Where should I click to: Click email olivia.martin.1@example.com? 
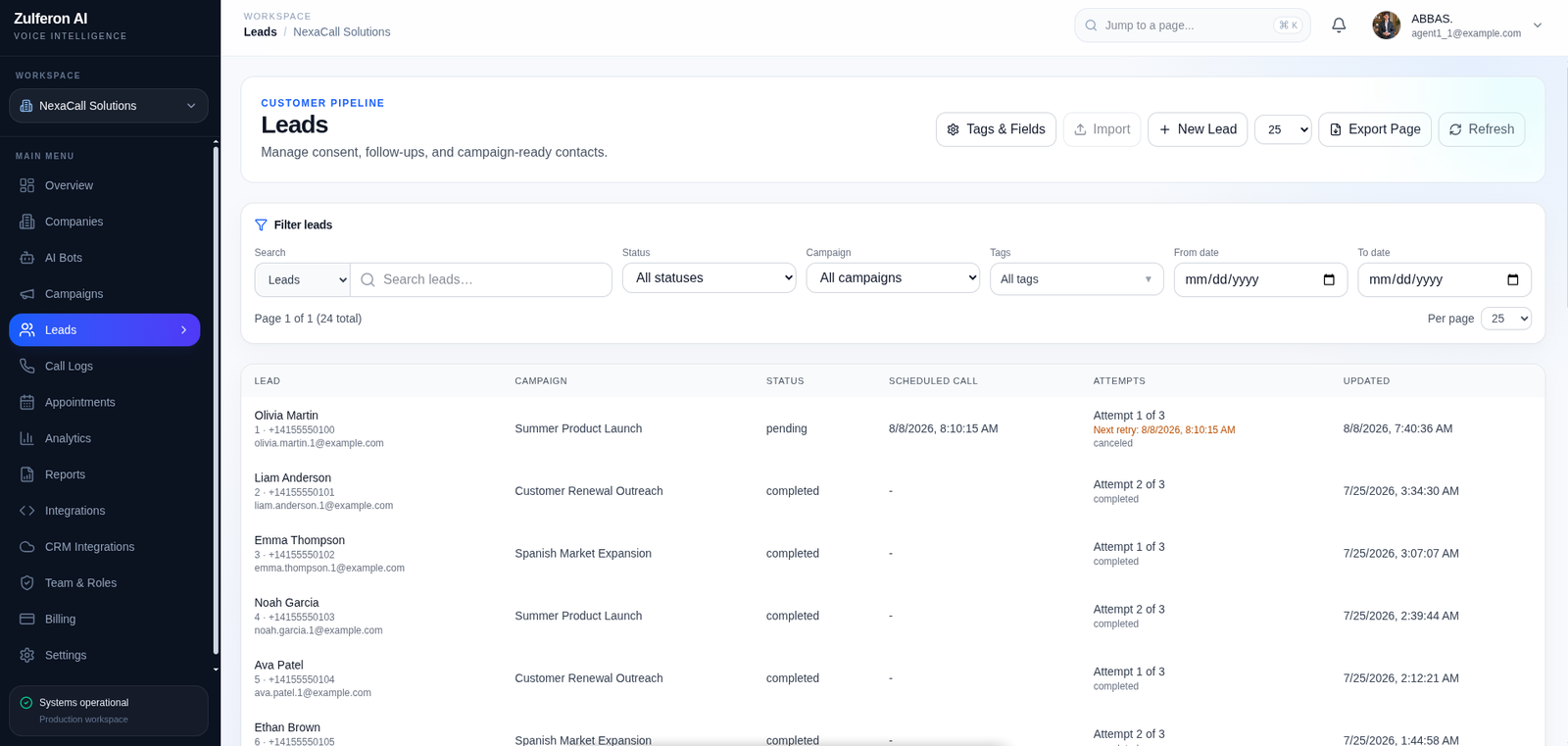pyautogui.click(x=319, y=443)
